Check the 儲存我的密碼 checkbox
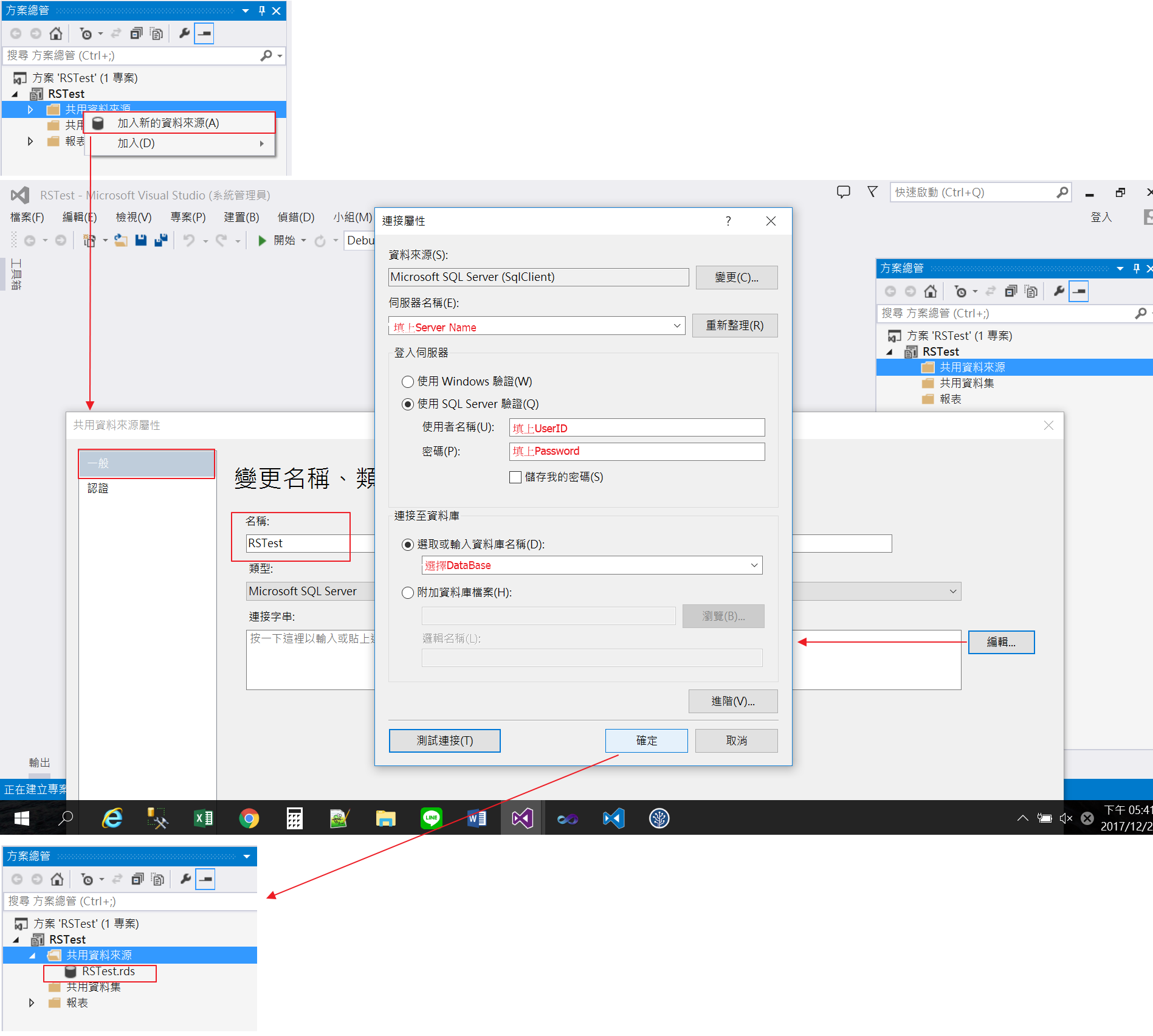 [515, 477]
